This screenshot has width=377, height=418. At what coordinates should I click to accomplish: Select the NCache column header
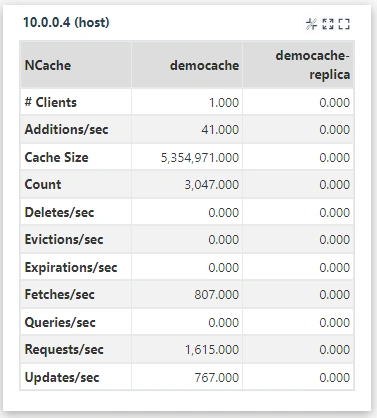tap(48, 65)
